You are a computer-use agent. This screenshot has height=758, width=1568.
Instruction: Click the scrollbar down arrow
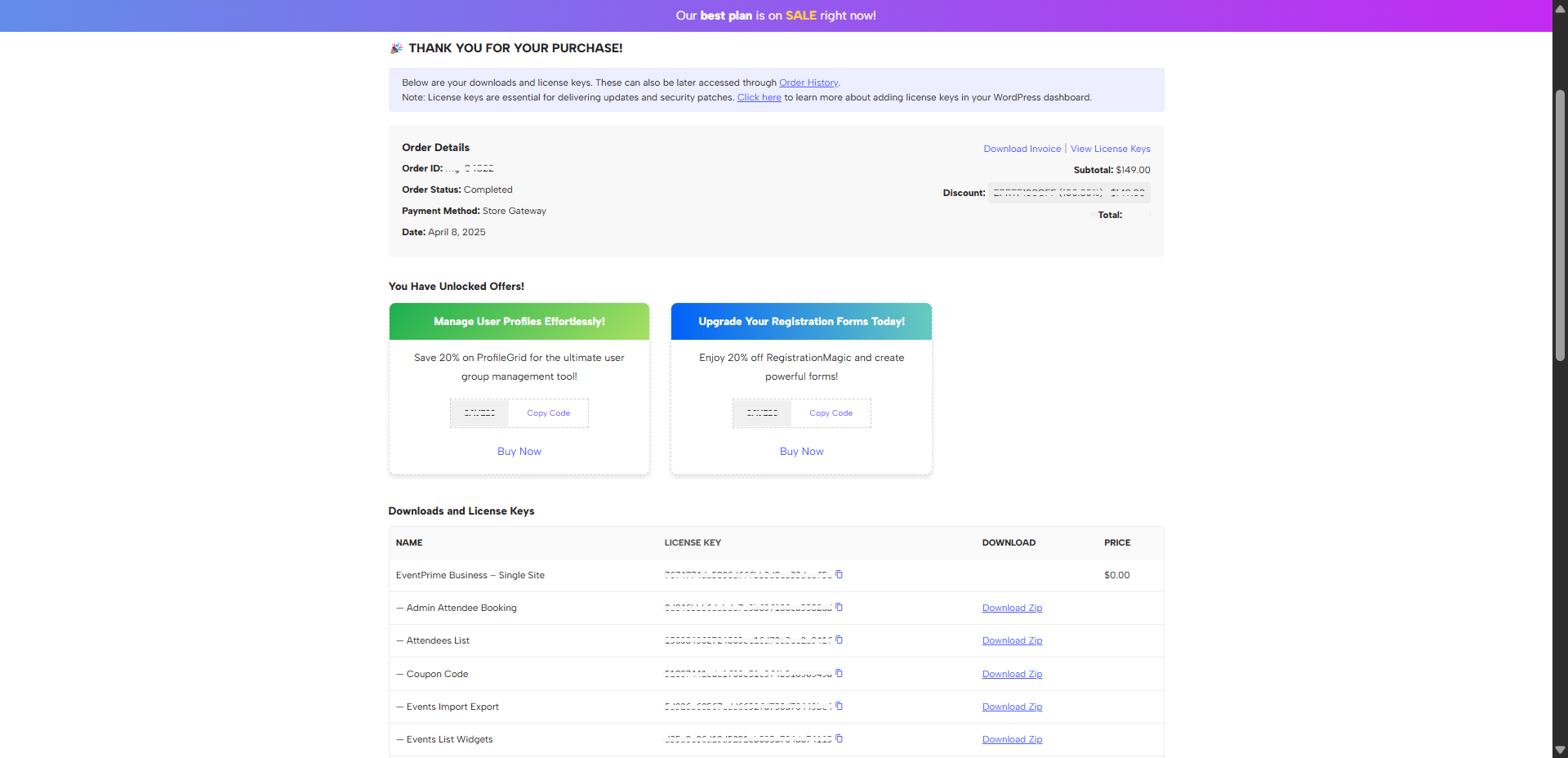1560,749
